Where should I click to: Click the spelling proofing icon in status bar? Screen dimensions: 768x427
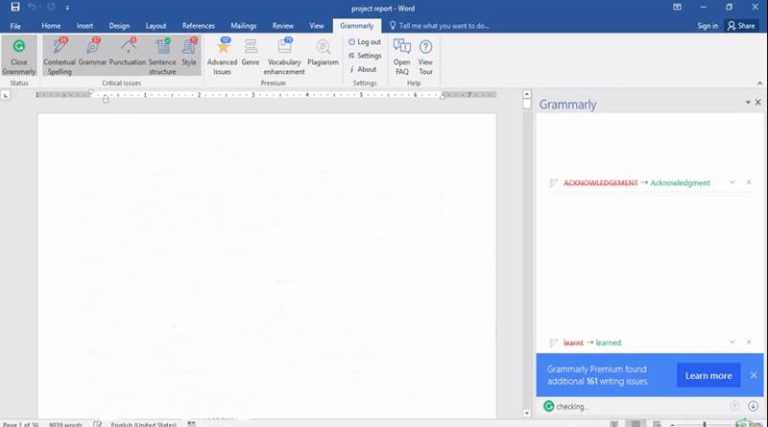(x=97, y=424)
